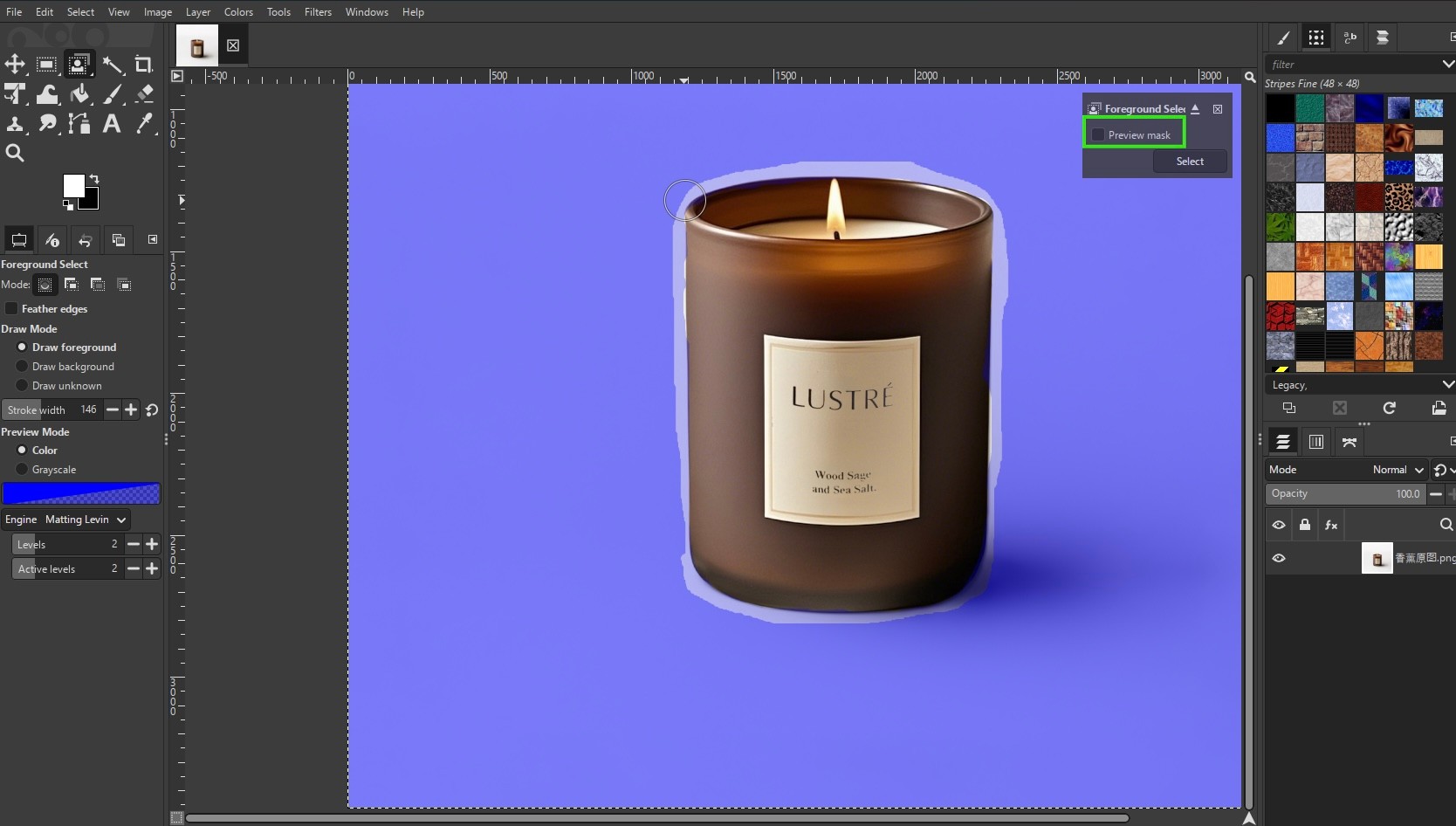The image size is (1456, 826).
Task: Select the Move tool
Action: pyautogui.click(x=15, y=64)
